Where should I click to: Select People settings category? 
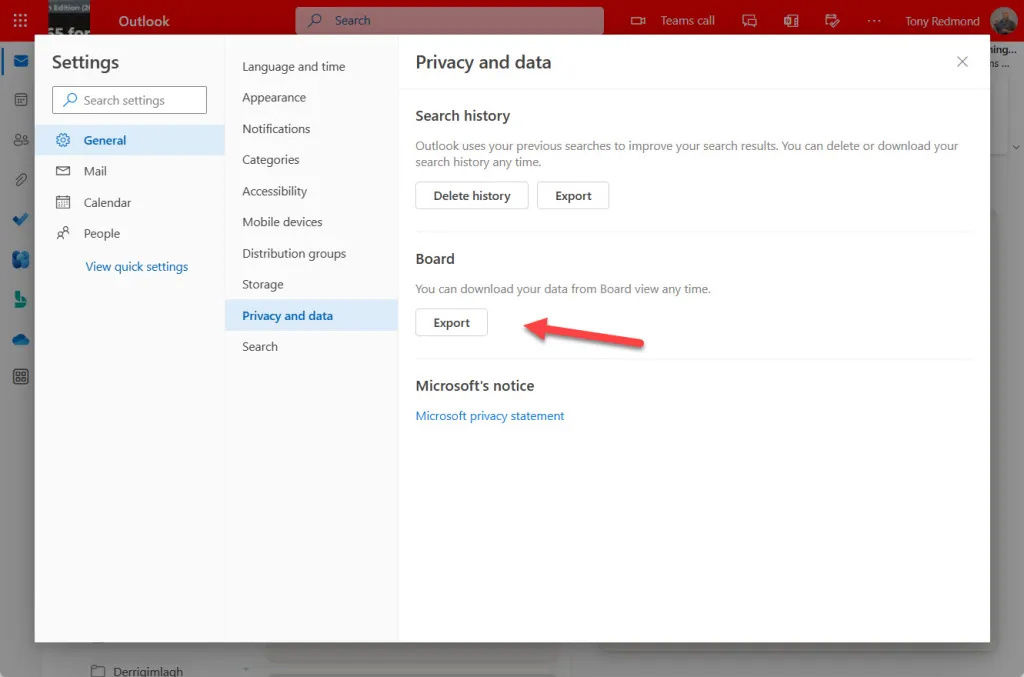(129, 233)
